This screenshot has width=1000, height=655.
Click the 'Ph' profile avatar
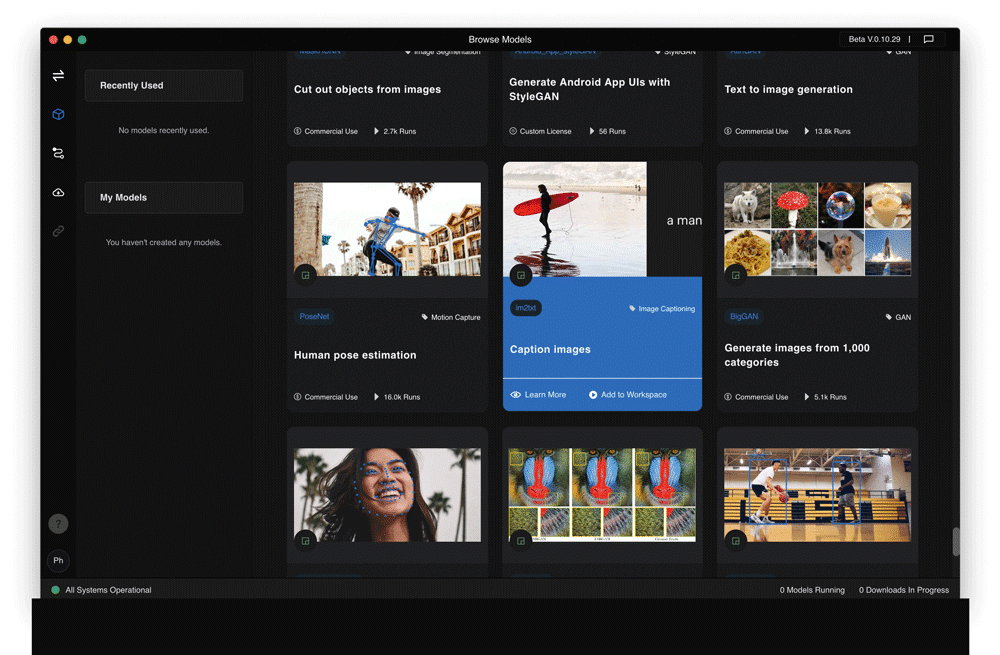pos(58,560)
